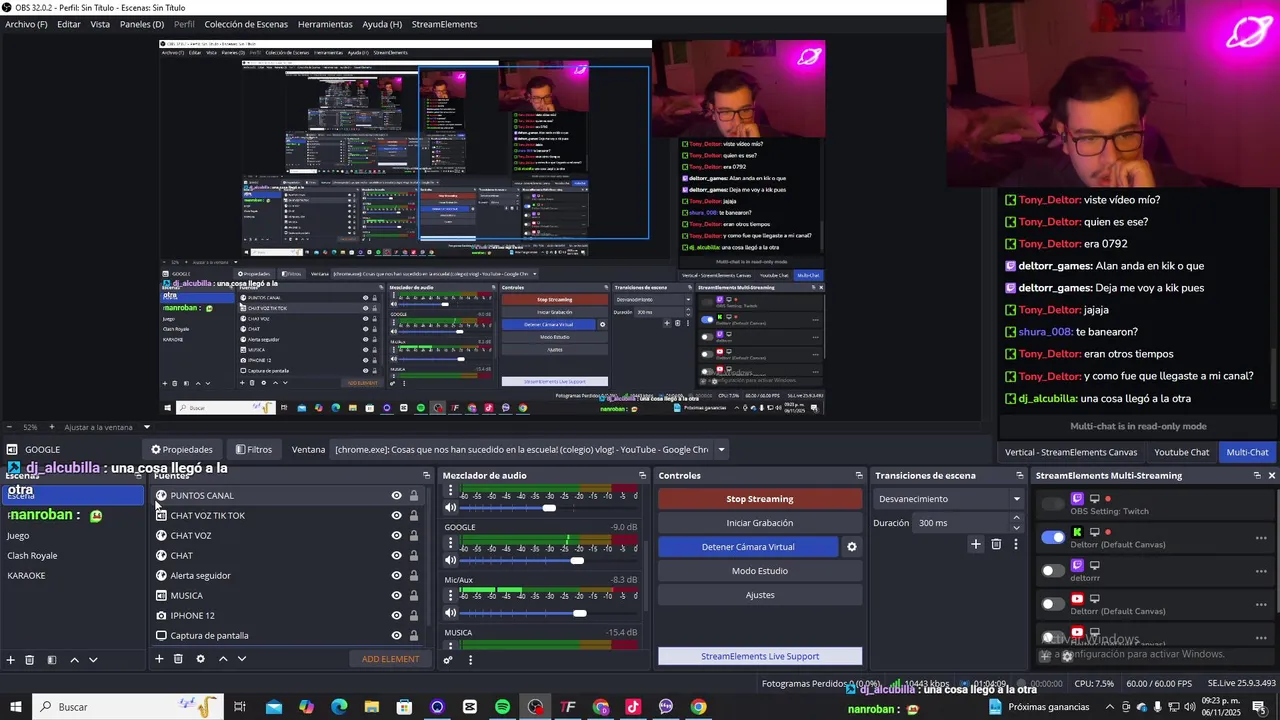Image resolution: width=1280 pixels, height=720 pixels.
Task: Click the Windows Start button
Action: [x=15, y=707]
